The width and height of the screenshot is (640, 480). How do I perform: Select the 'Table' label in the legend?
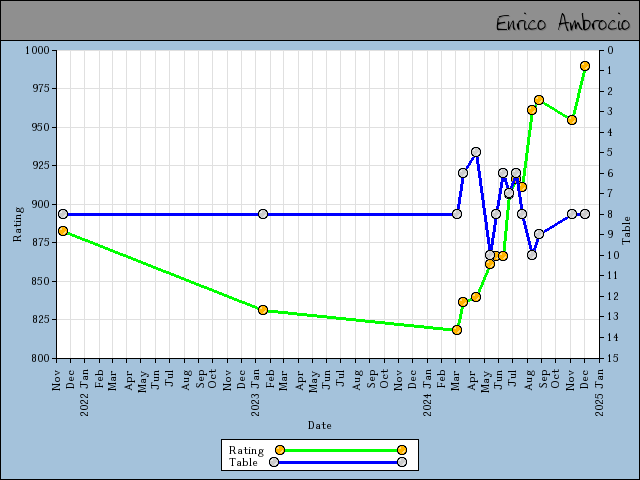243,462
